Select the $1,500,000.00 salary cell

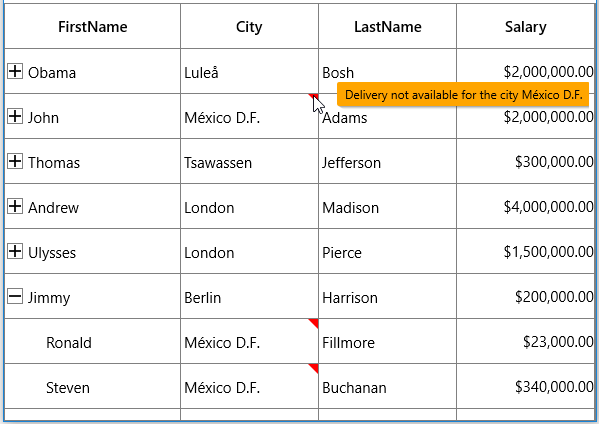point(525,251)
